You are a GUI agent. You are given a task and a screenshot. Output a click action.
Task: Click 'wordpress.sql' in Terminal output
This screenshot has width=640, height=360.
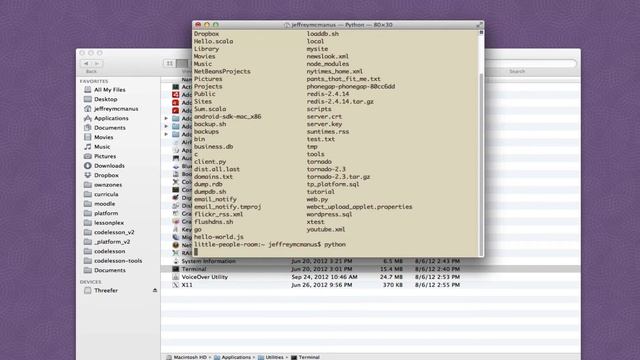point(329,214)
